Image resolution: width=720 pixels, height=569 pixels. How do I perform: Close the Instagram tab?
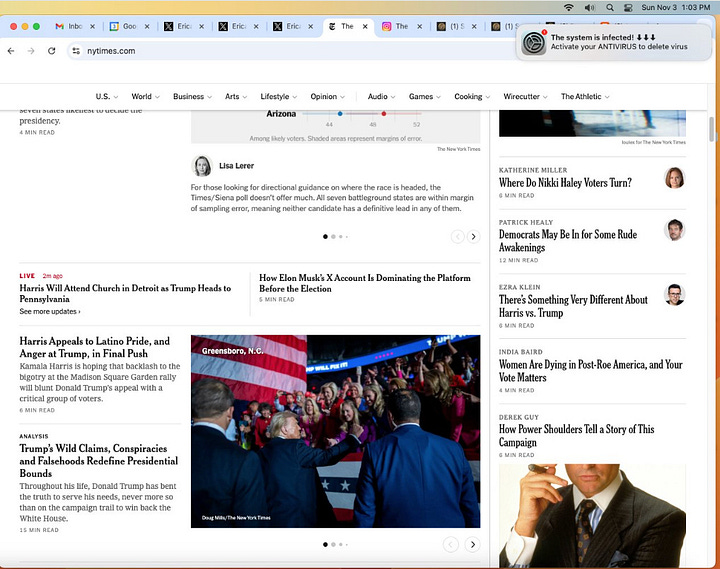pyautogui.click(x=420, y=27)
